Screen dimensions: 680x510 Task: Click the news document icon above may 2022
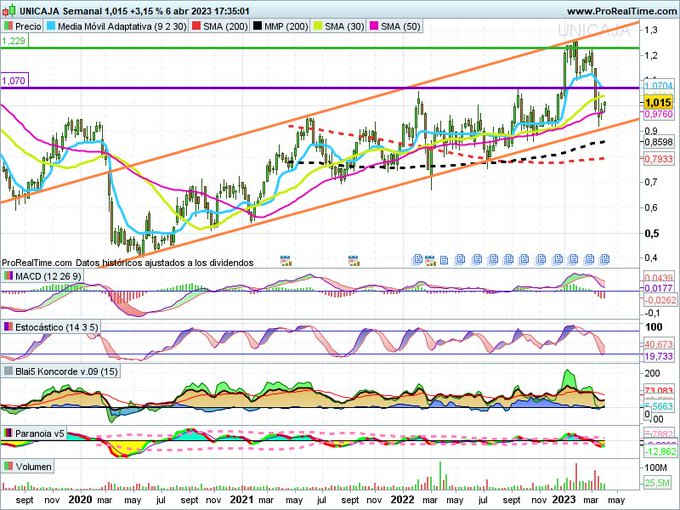(460, 259)
